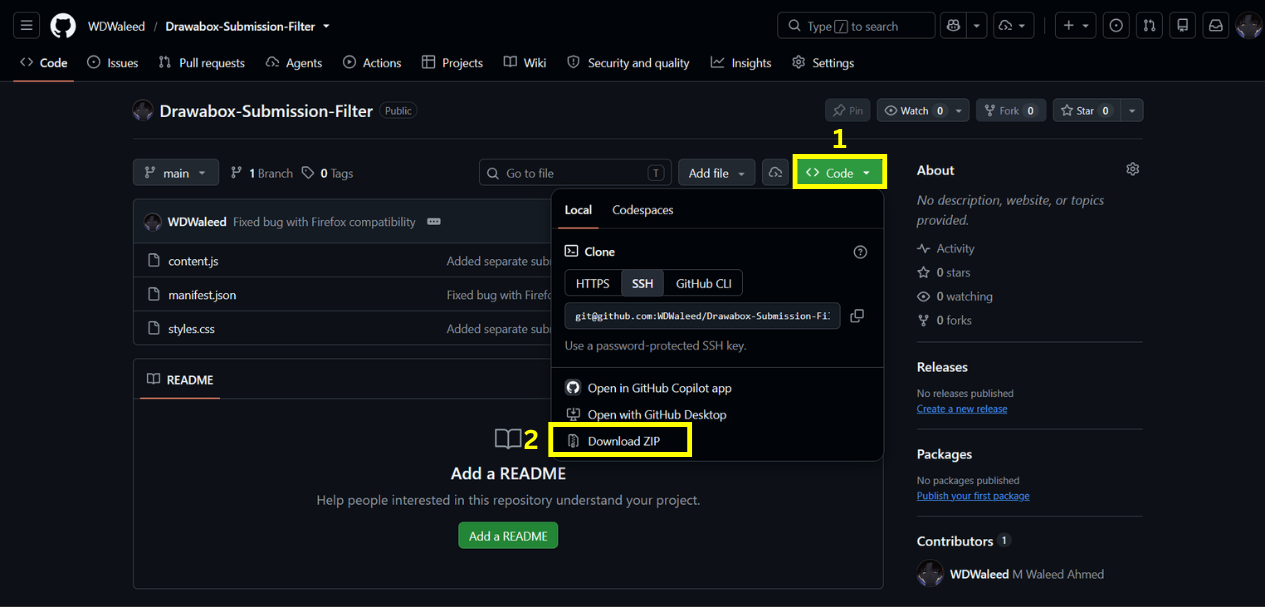Open the Projects tab

pyautogui.click(x=453, y=63)
